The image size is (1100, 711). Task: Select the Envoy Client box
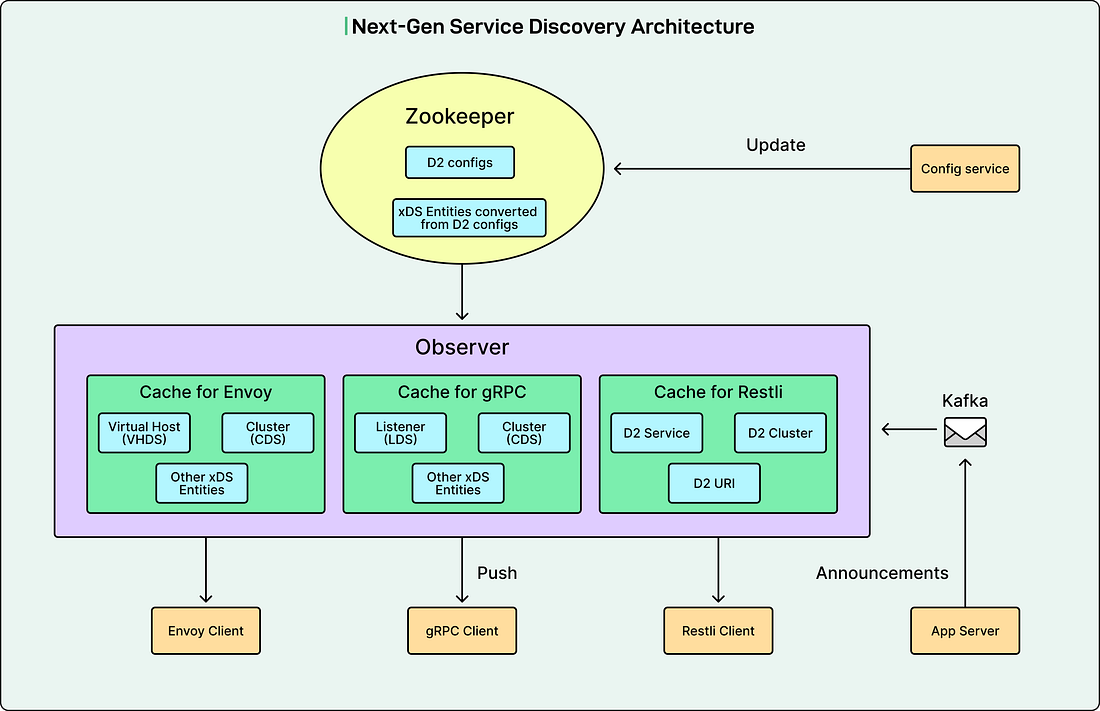tap(206, 631)
